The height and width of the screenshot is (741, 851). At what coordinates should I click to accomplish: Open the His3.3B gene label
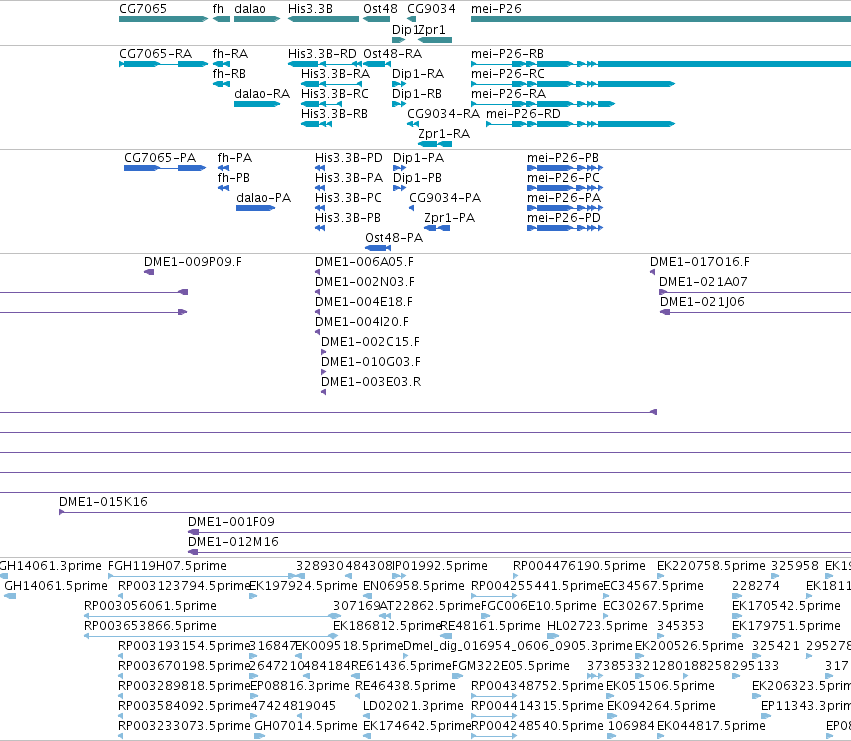pos(310,9)
